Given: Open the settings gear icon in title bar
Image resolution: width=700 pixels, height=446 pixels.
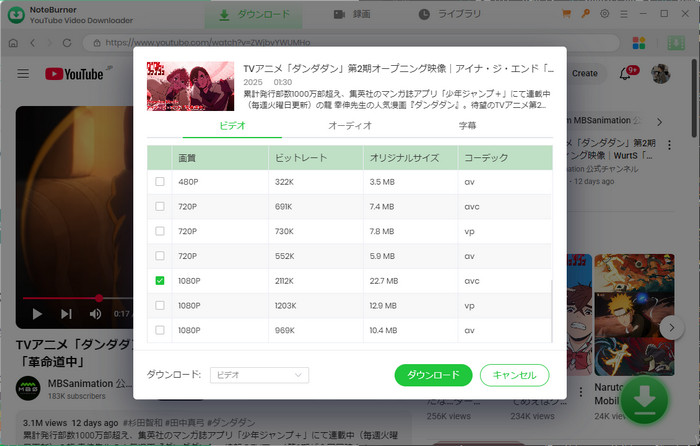Looking at the screenshot, I should [604, 14].
